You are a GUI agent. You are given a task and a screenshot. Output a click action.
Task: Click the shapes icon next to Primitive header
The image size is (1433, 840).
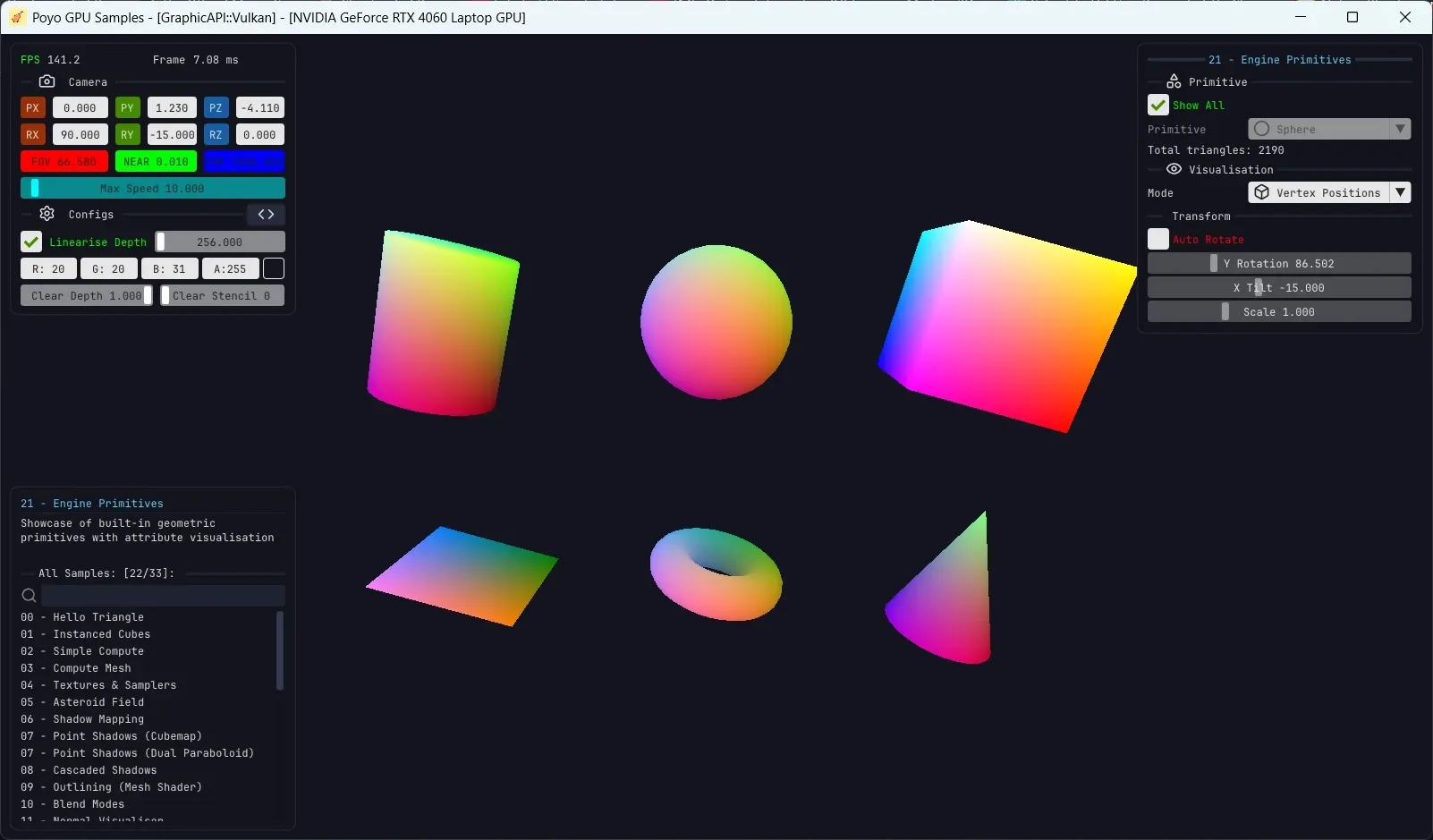click(x=1174, y=81)
